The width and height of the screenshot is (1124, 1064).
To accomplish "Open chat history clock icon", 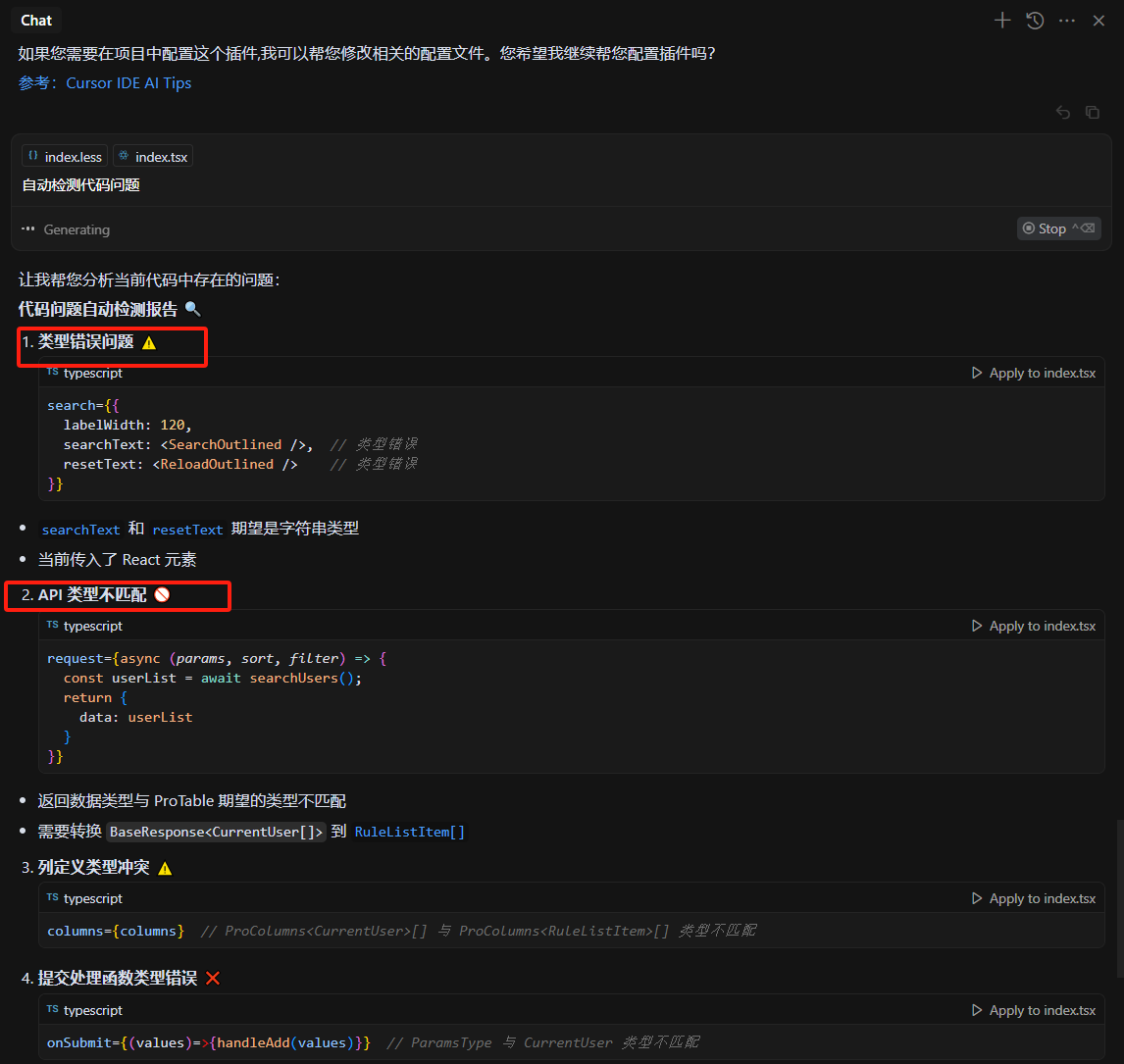I will [1035, 20].
